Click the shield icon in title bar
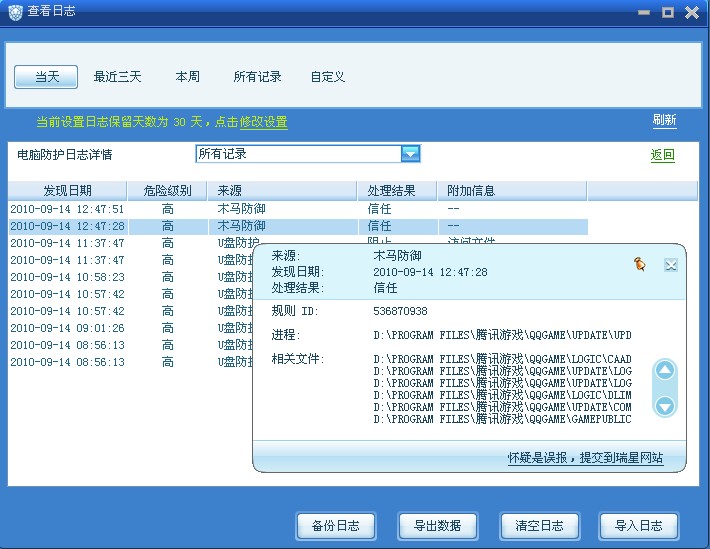 (x=15, y=12)
